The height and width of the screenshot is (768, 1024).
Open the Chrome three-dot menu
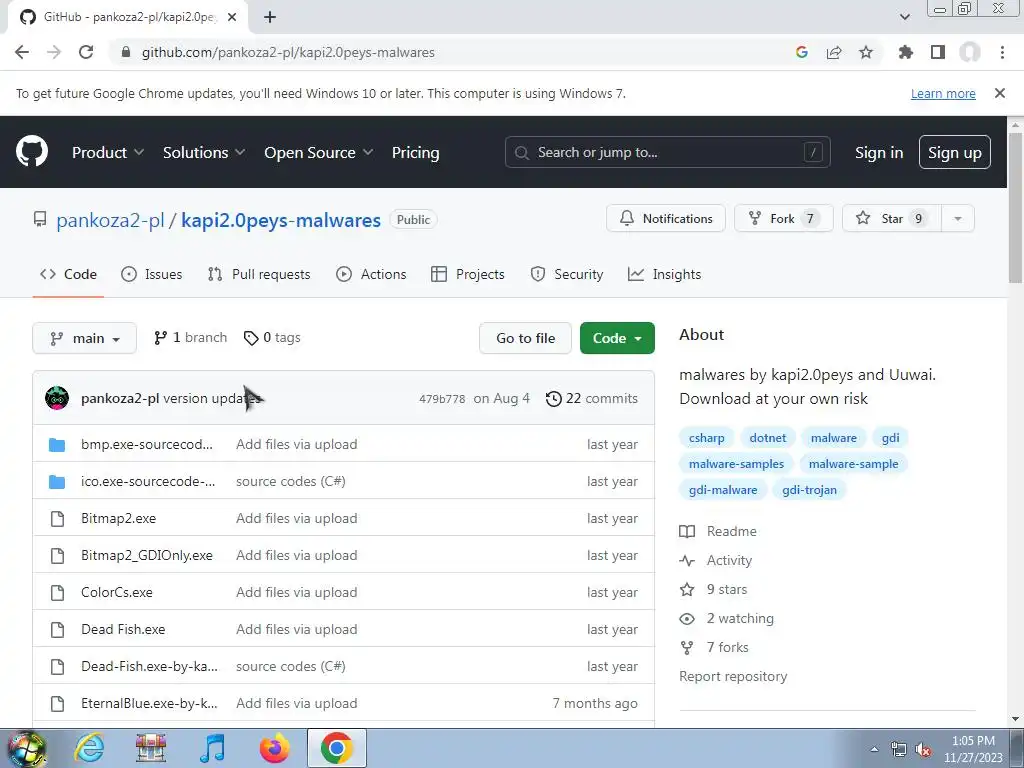coord(1002,52)
